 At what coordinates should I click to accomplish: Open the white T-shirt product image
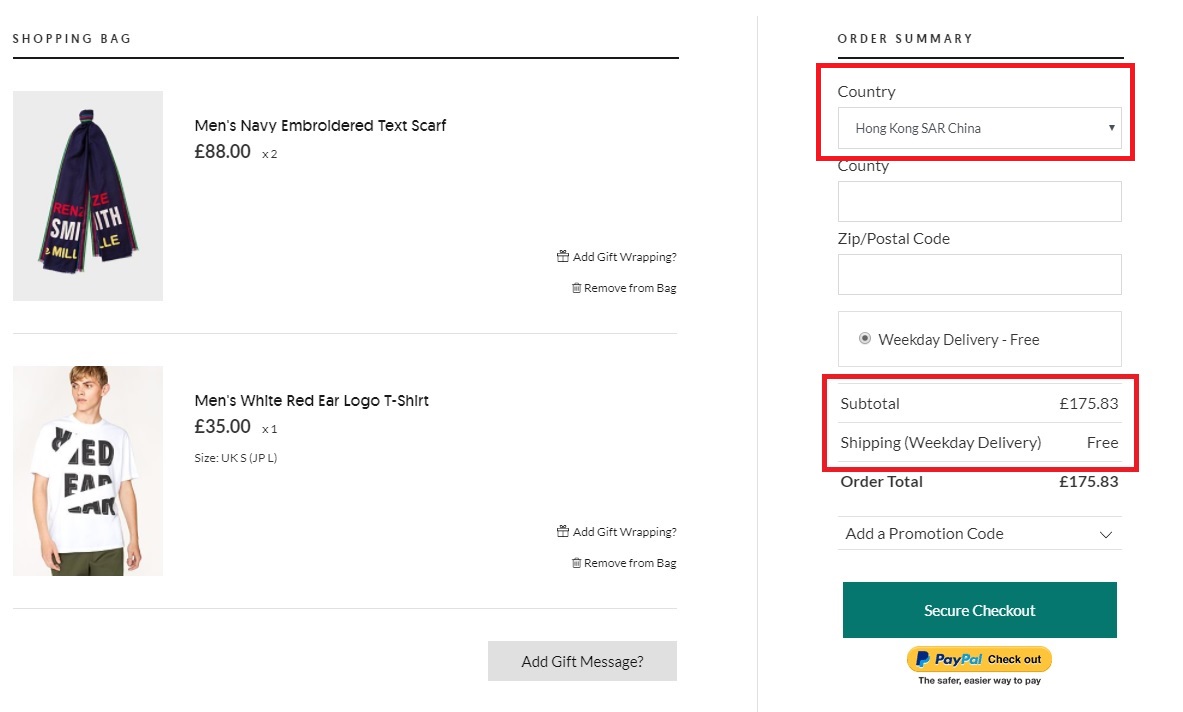coord(88,471)
